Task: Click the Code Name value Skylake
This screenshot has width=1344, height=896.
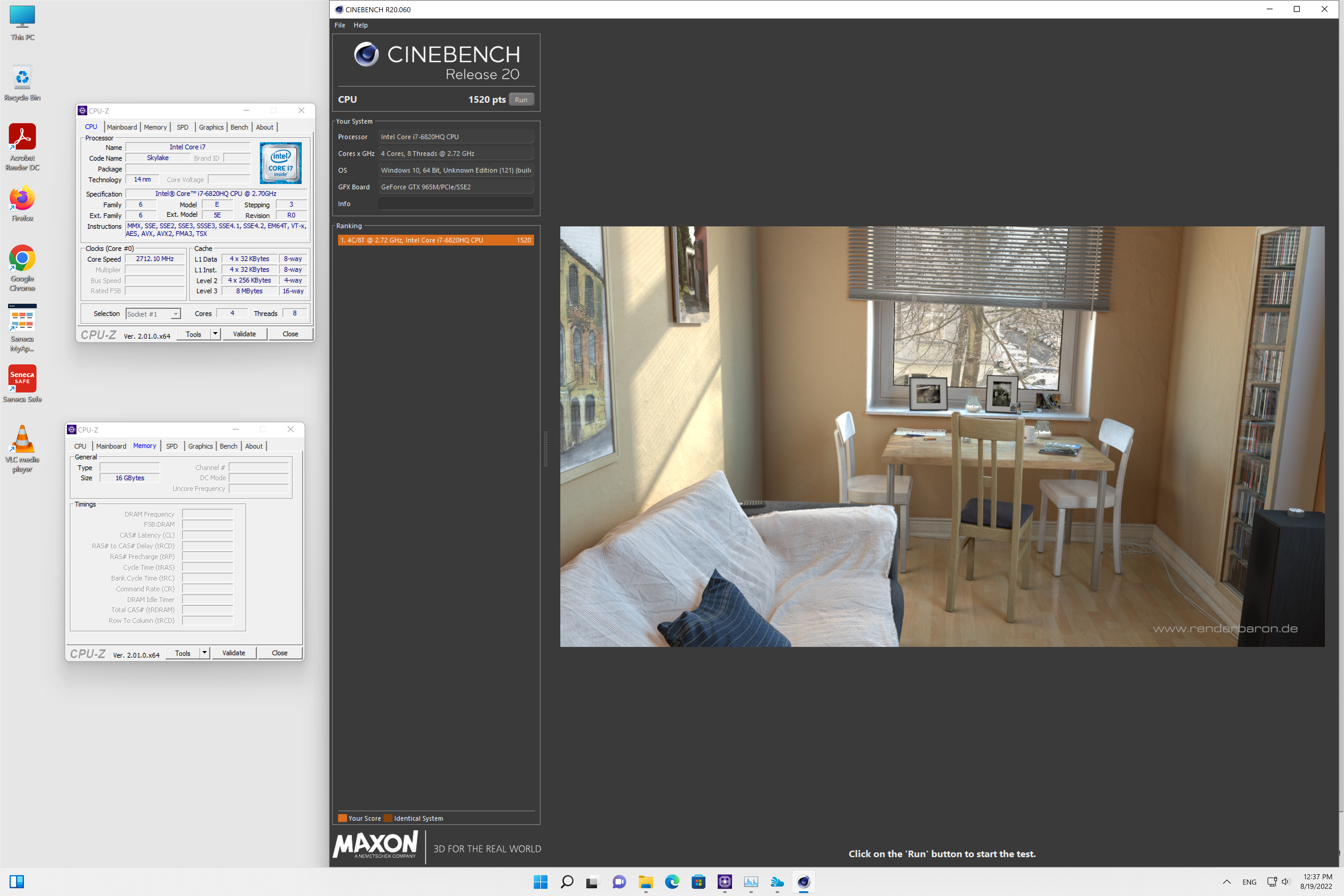Action: [158, 158]
